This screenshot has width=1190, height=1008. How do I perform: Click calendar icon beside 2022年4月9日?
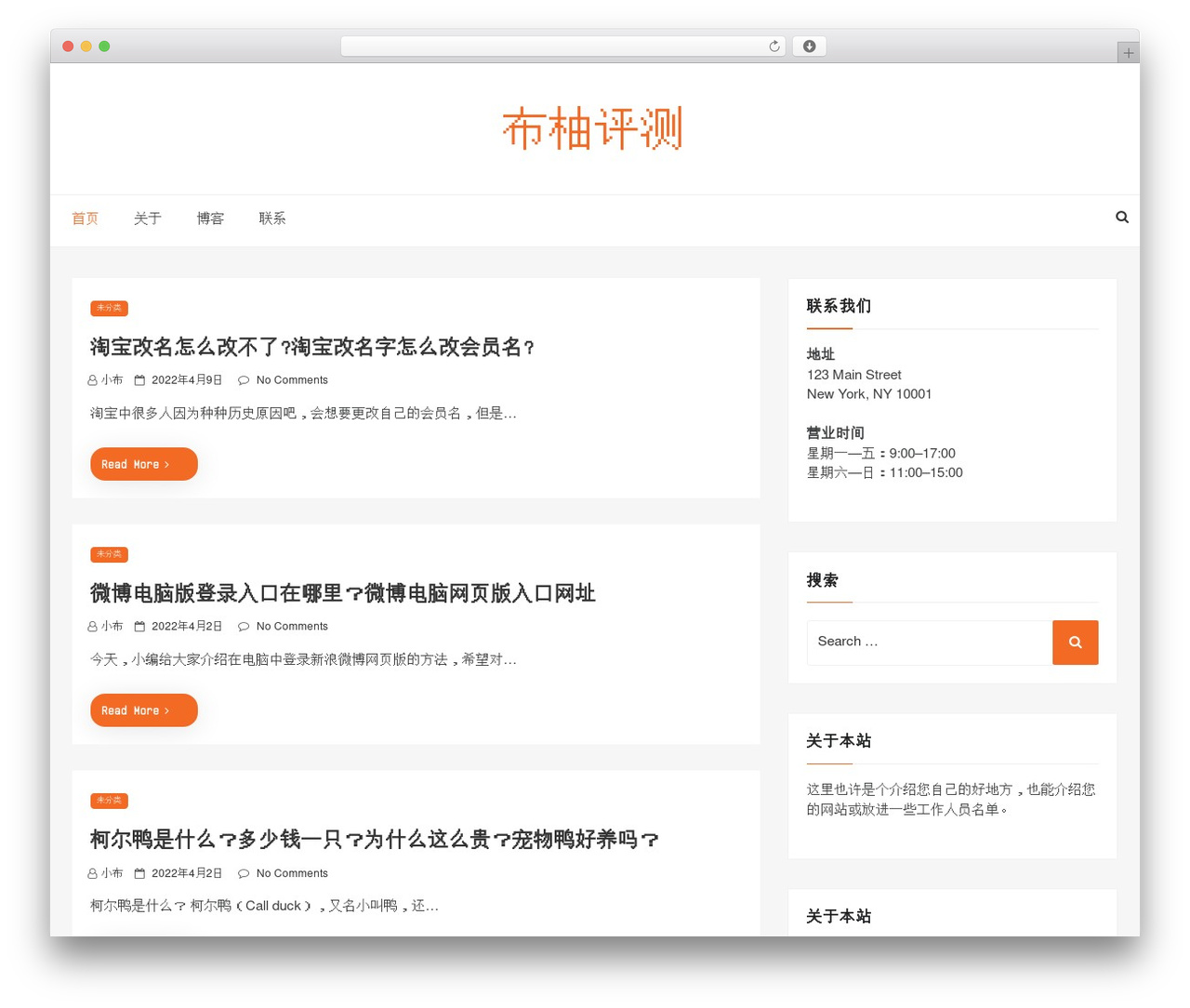139,380
